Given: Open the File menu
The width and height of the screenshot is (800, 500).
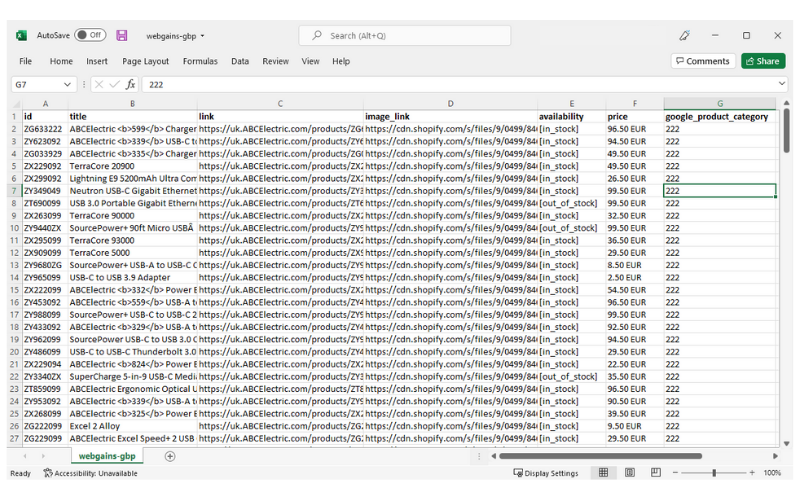Looking at the screenshot, I should [x=26, y=61].
